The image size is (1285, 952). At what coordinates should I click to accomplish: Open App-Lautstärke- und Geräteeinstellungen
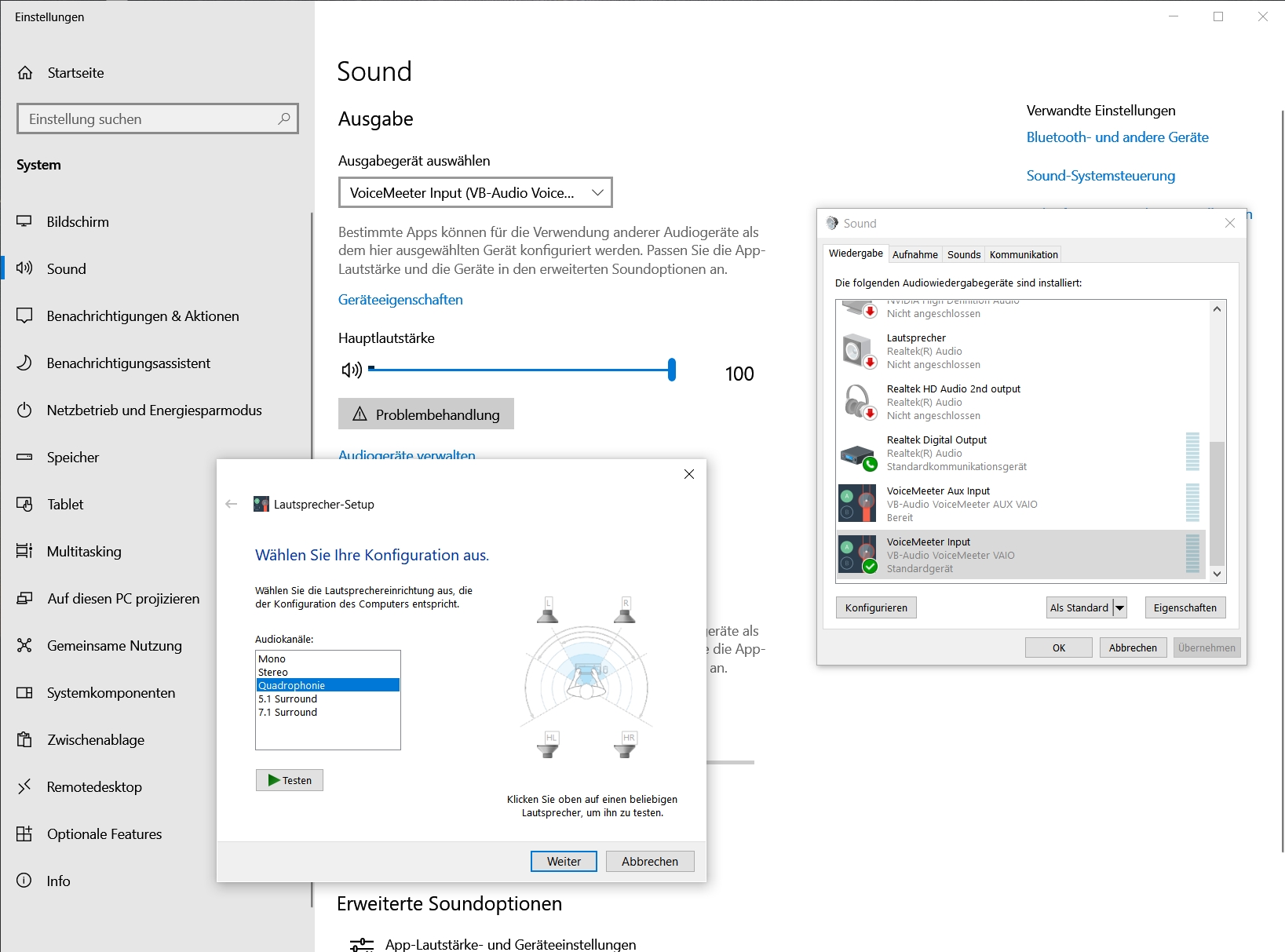tap(510, 943)
